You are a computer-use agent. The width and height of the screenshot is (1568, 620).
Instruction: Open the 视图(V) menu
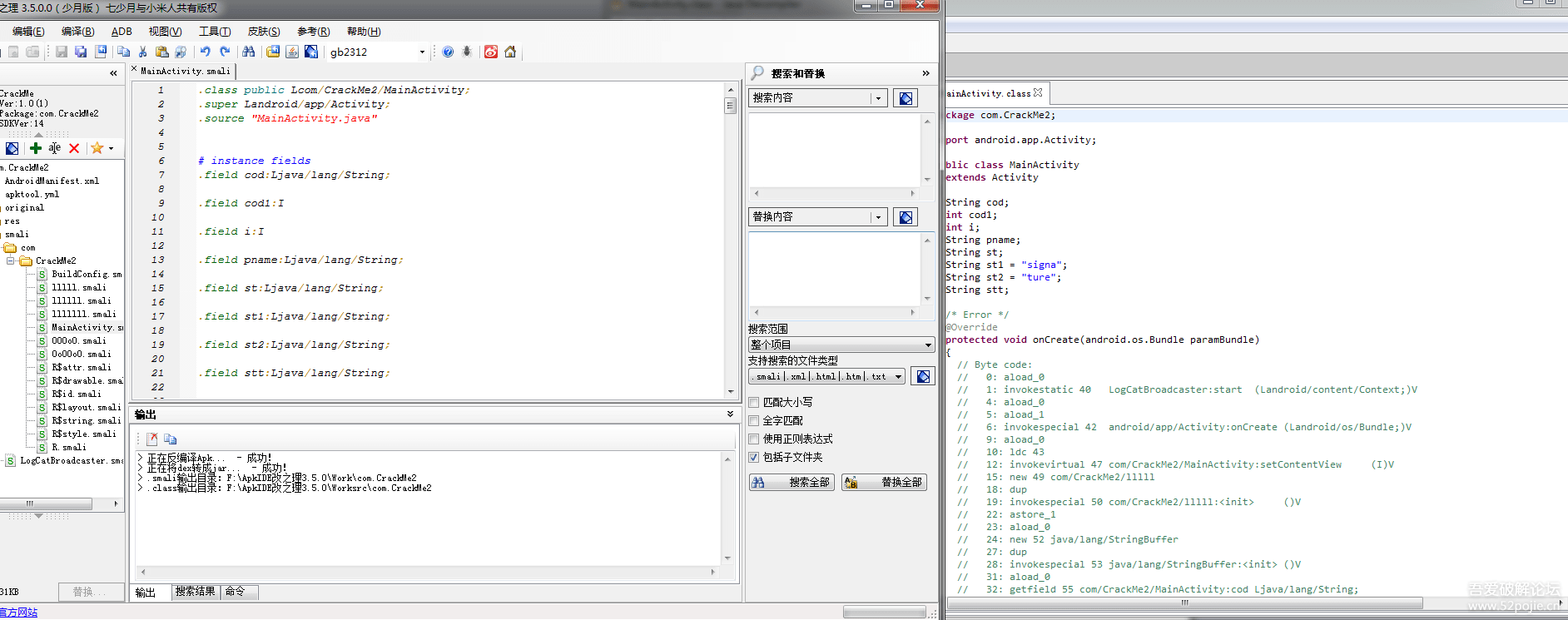coord(165,32)
